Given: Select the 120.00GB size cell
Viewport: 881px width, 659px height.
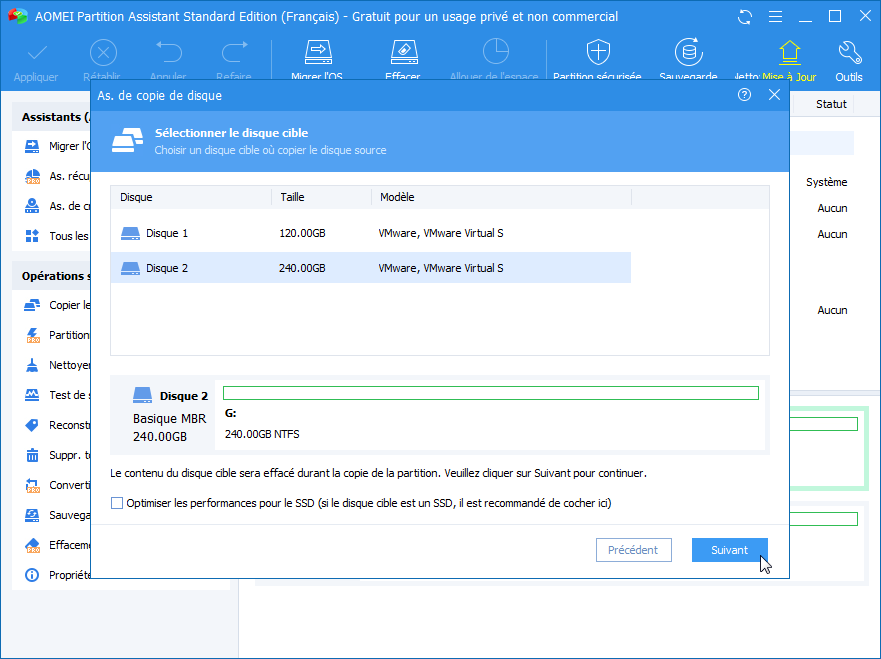Looking at the screenshot, I should pyautogui.click(x=302, y=233).
